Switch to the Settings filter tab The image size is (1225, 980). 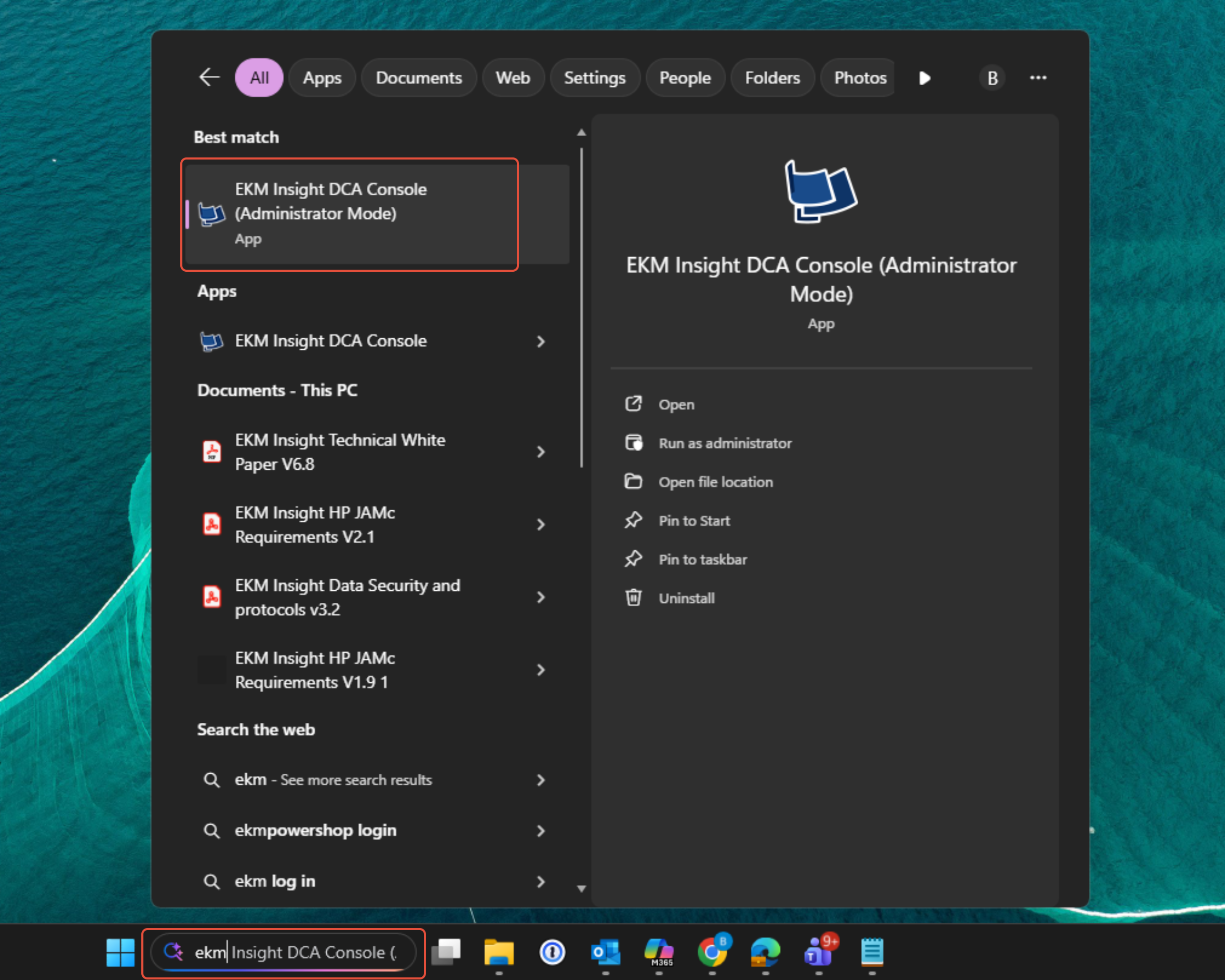pos(595,77)
